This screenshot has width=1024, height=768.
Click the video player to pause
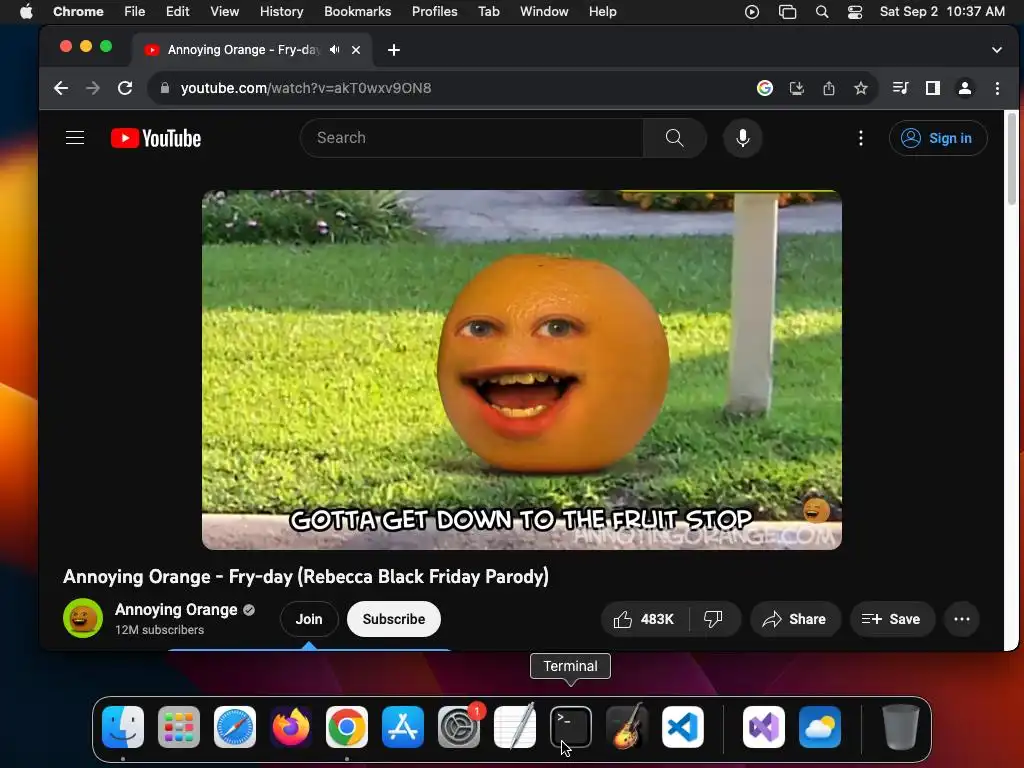point(521,370)
